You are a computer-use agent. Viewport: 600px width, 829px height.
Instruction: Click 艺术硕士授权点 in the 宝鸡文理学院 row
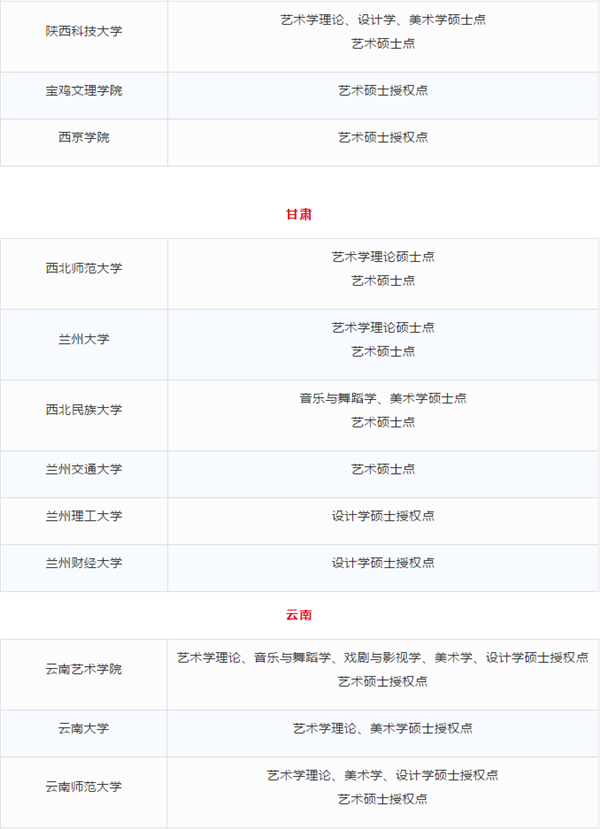tap(383, 91)
